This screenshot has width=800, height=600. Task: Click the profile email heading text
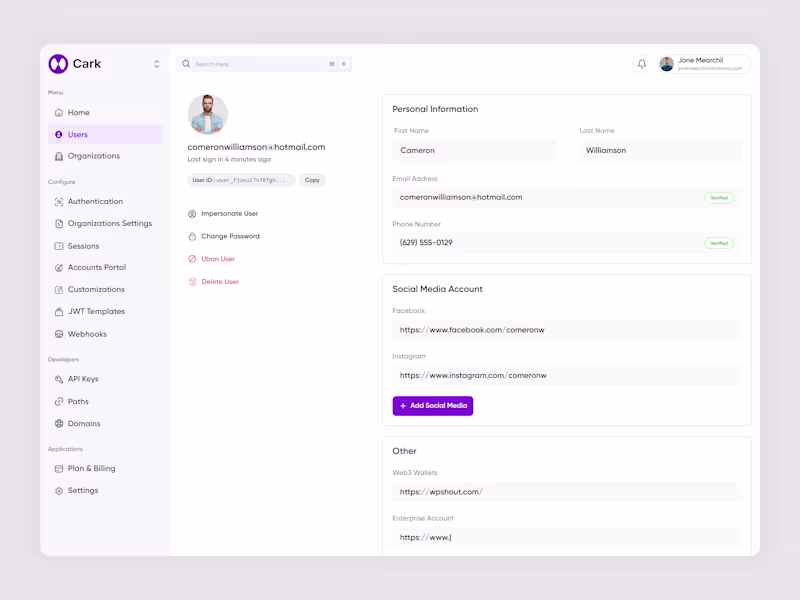pos(256,147)
